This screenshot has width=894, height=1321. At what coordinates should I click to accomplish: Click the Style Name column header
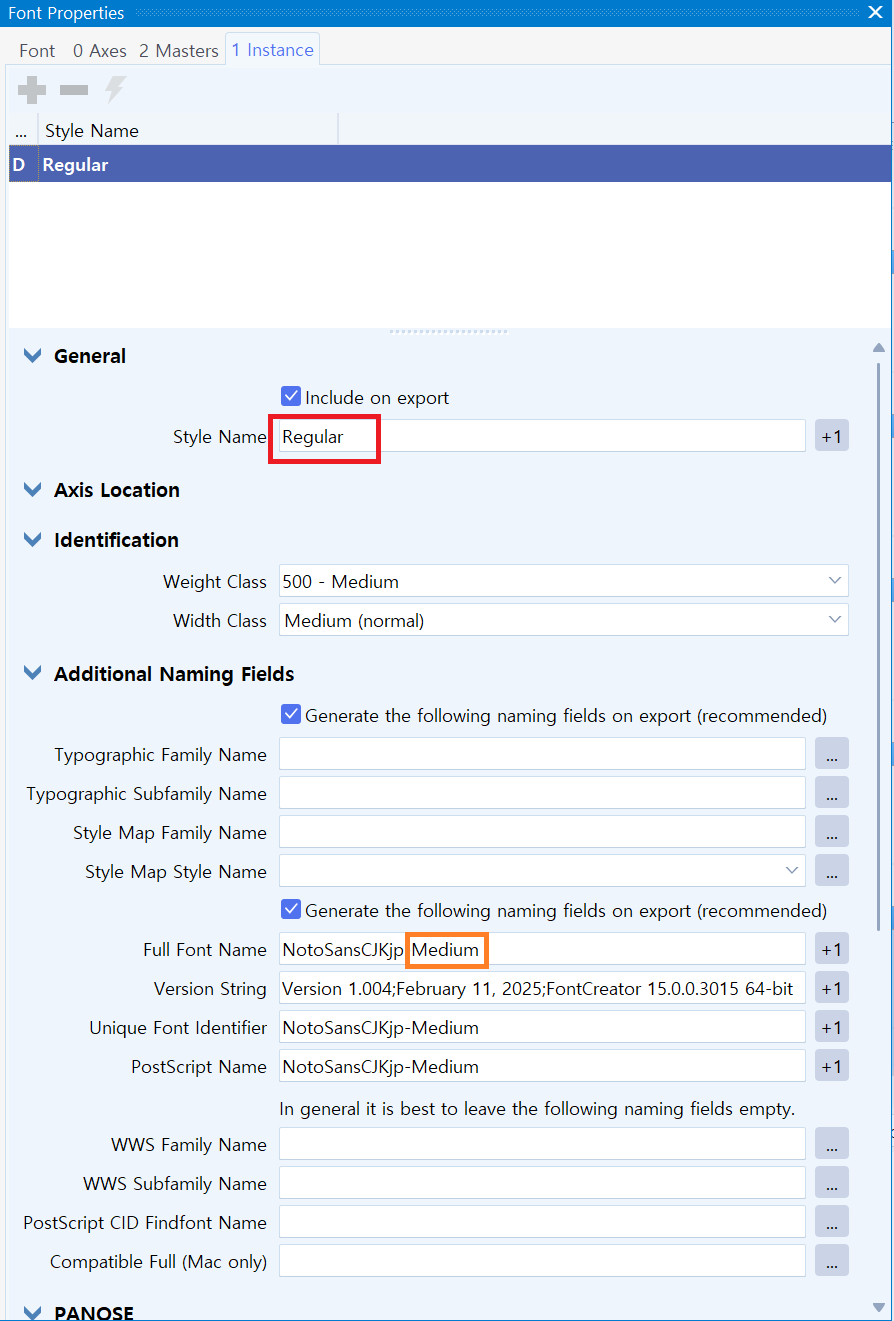tap(188, 131)
